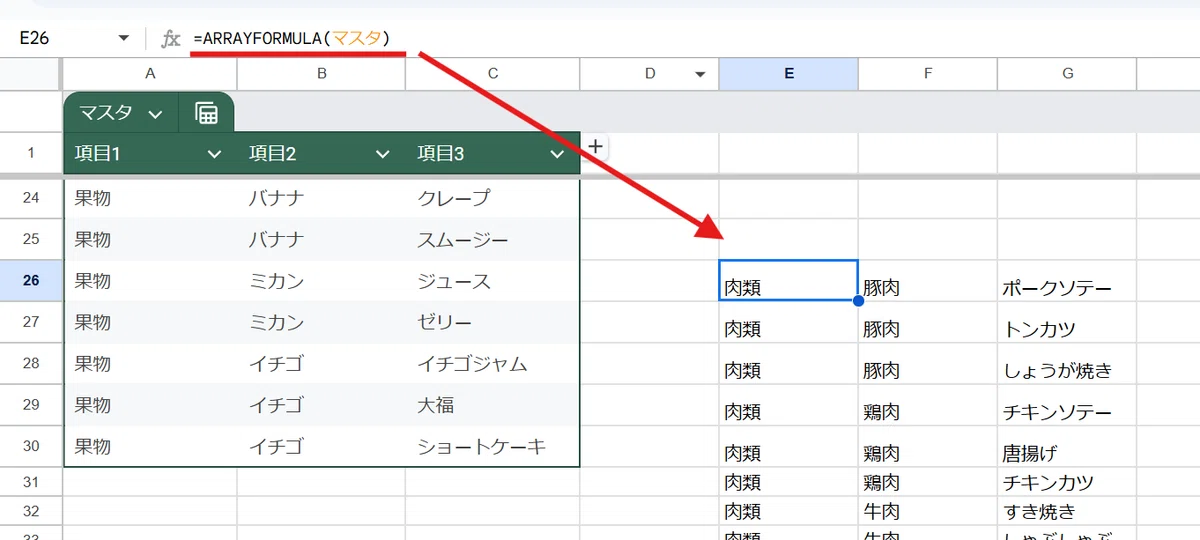Open the table view icon beside マスタ
Image resolution: width=1200 pixels, height=540 pixels.
tap(206, 113)
